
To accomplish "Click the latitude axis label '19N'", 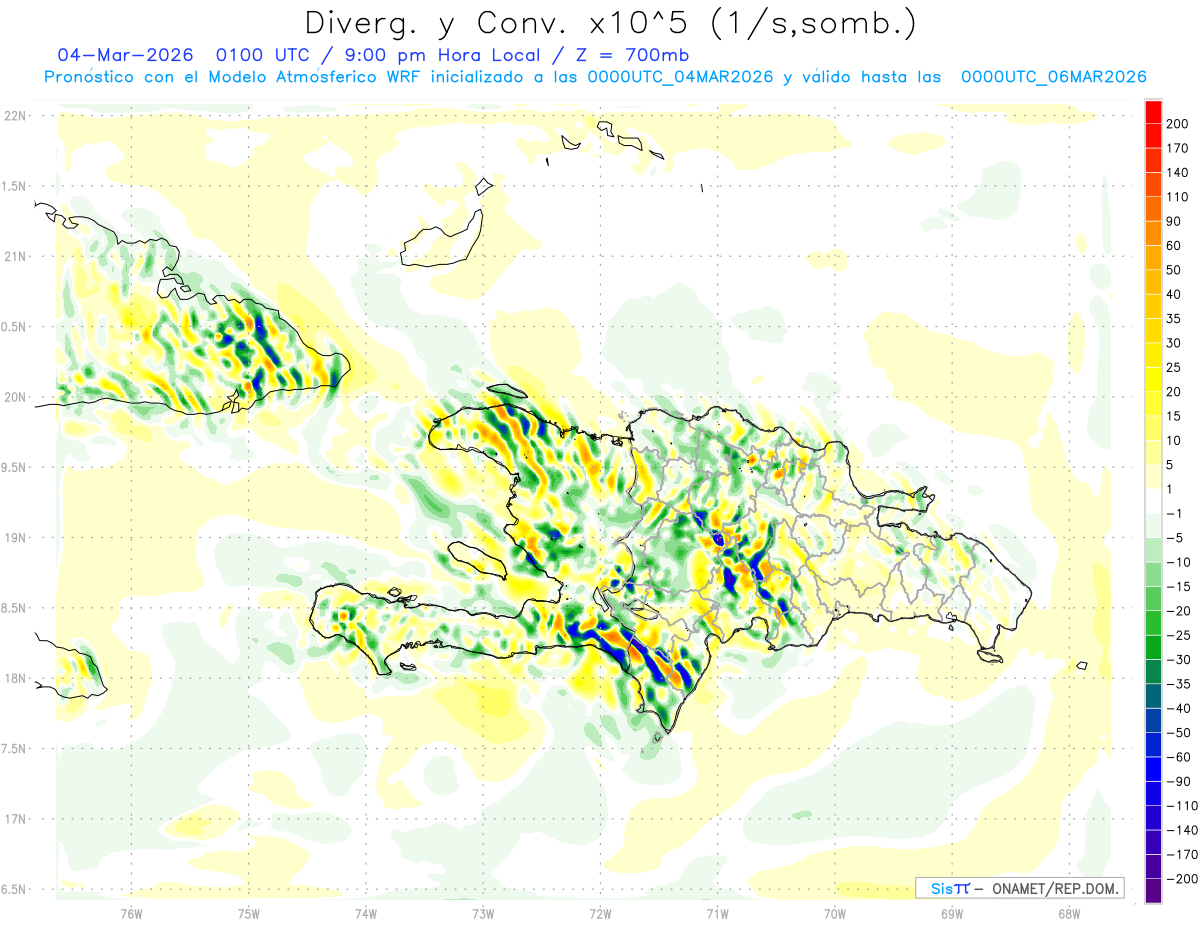I will 15,538.
